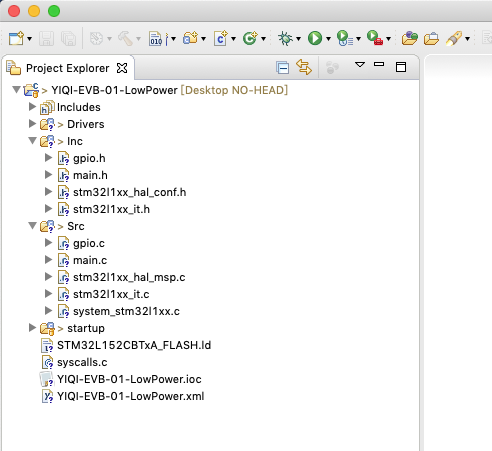Click the green Run play button
The height and width of the screenshot is (451, 492).
tap(315, 38)
